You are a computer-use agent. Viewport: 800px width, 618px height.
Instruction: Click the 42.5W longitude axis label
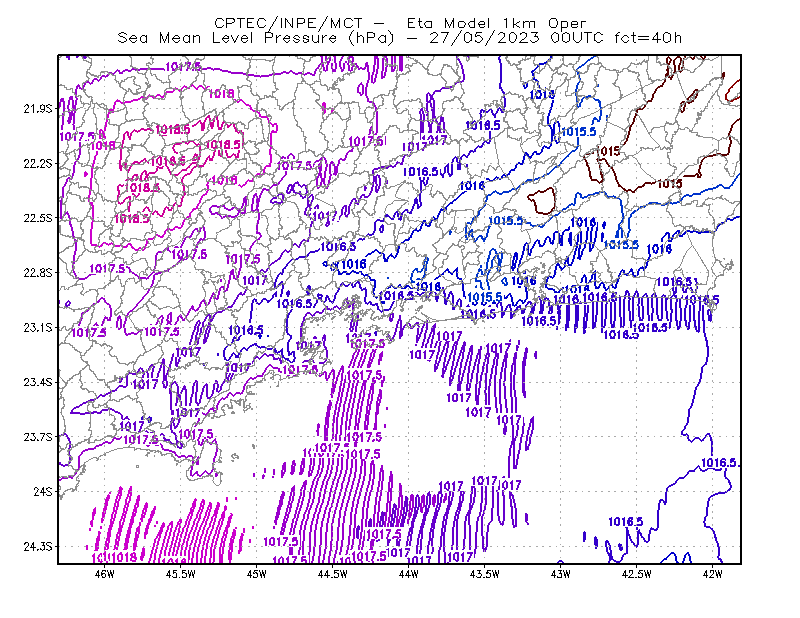click(636, 574)
